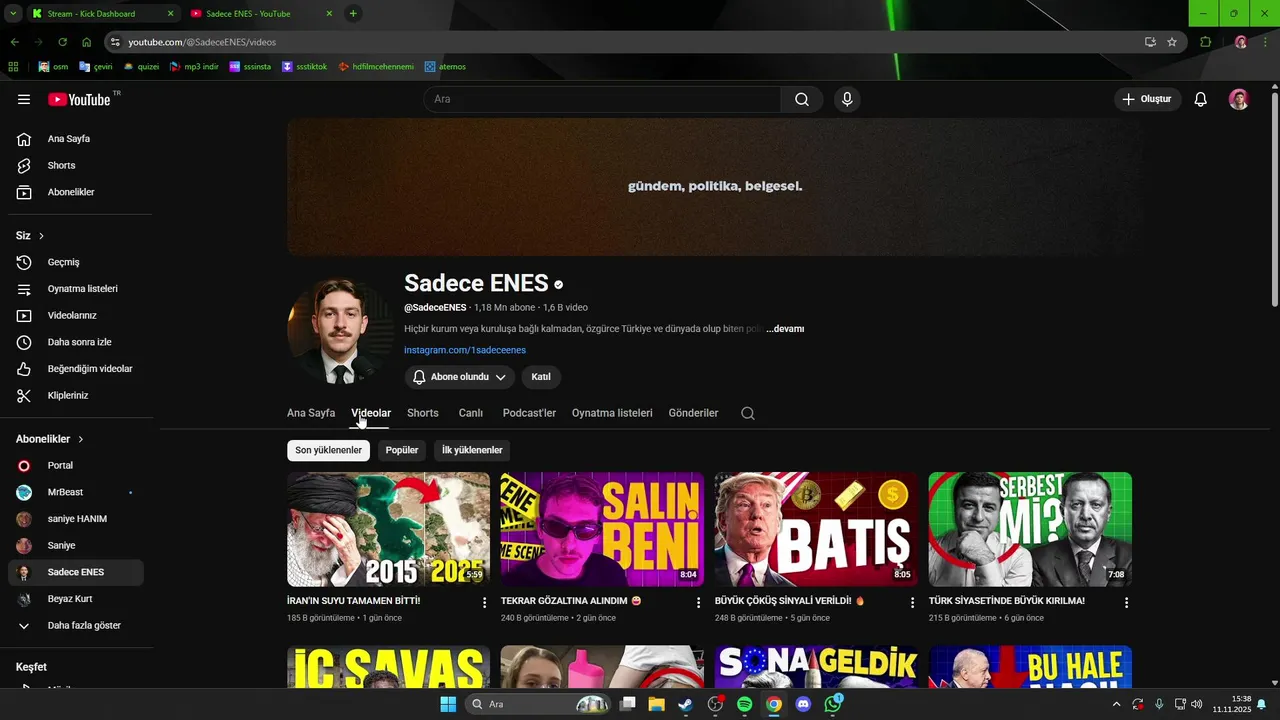Open the YouTube hamburger guide menu

[x=24, y=99]
